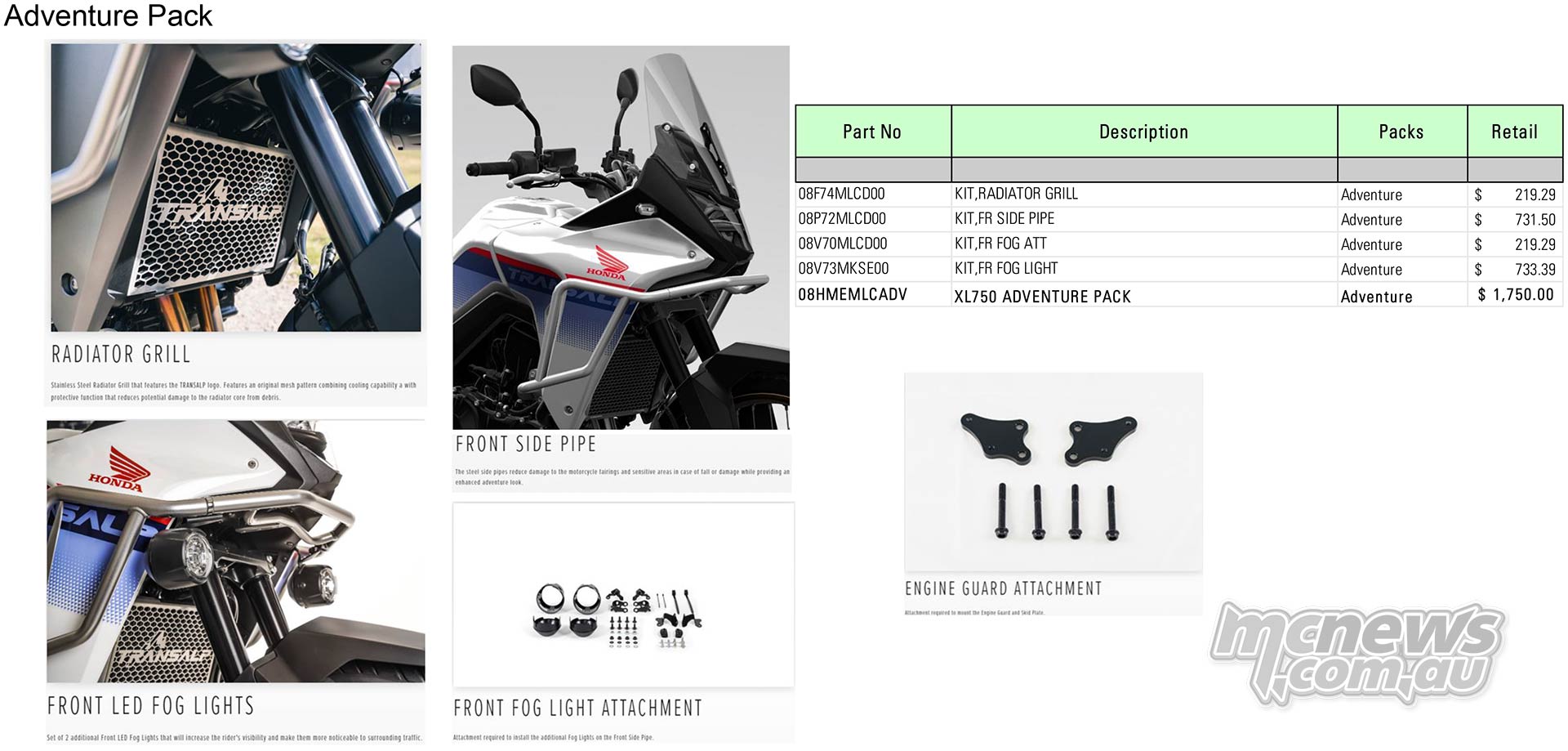The height and width of the screenshot is (751, 1568).
Task: Click the KIT,FR SIDE PIPE description cell
Action: click(x=1144, y=219)
